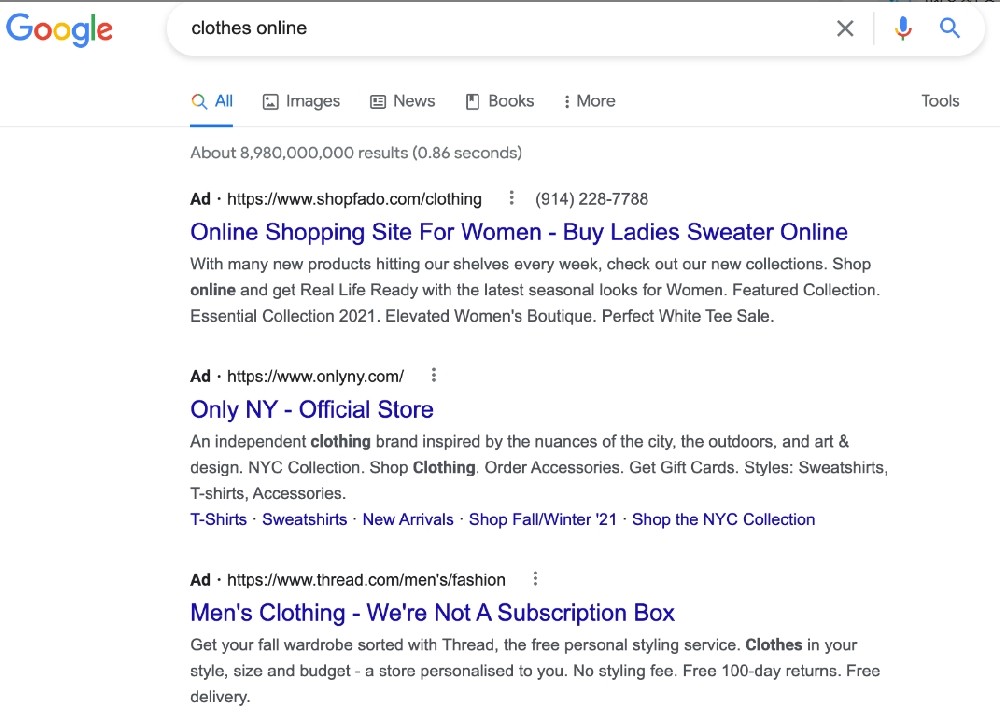Start voice search with the microphone icon

(902, 28)
